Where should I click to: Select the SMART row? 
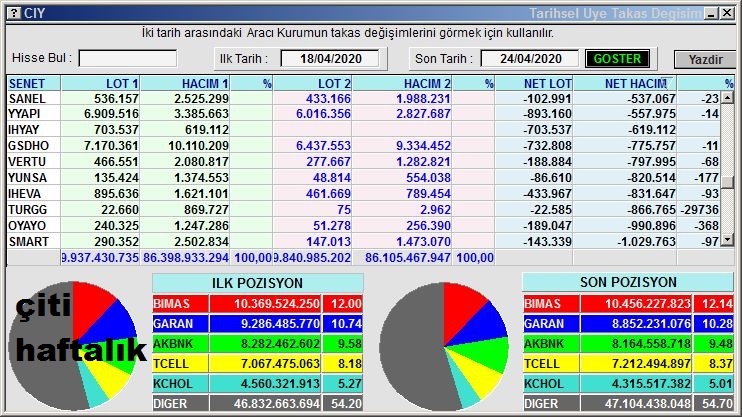click(363, 241)
